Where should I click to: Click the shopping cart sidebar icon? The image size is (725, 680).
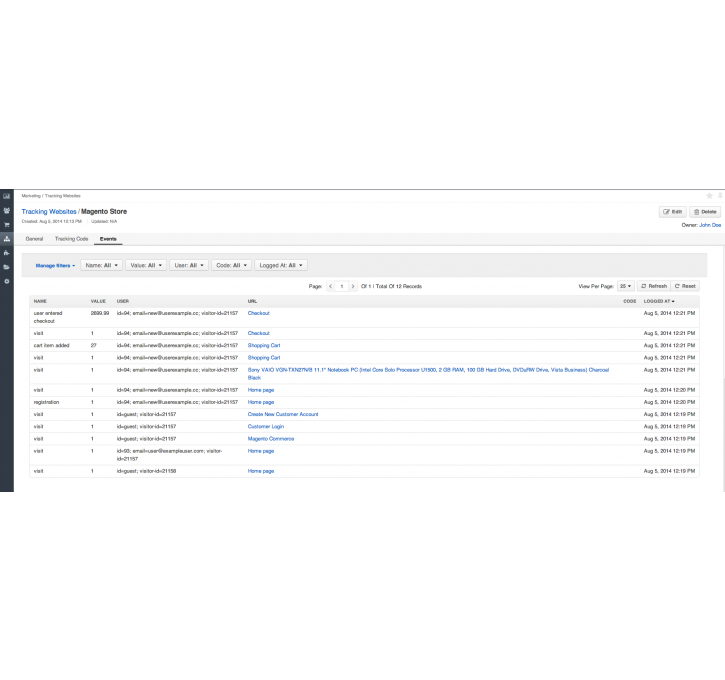click(x=6, y=225)
